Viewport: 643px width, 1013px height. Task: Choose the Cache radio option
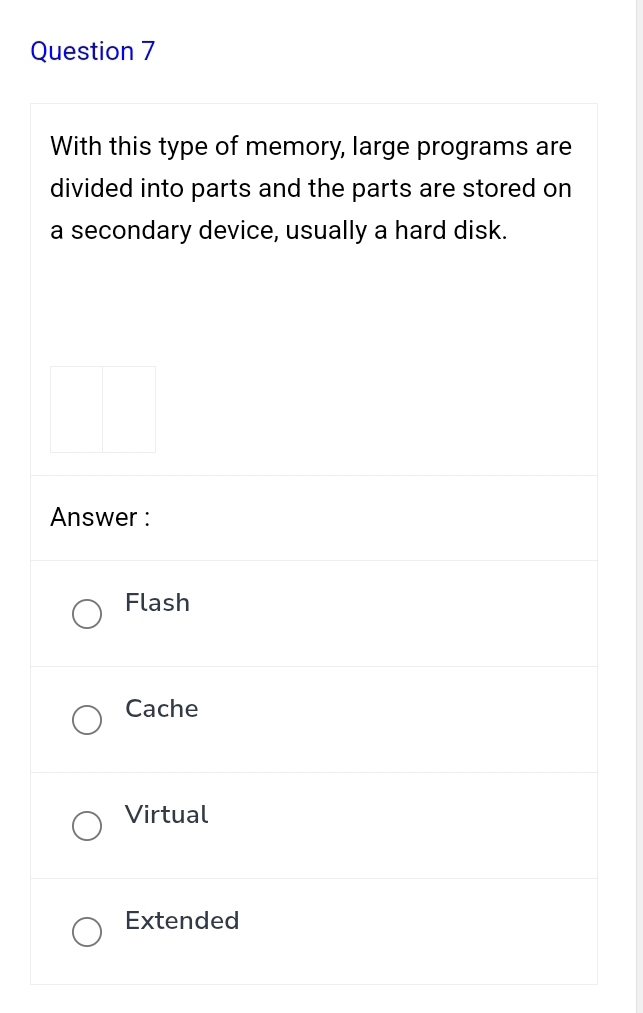point(86,720)
